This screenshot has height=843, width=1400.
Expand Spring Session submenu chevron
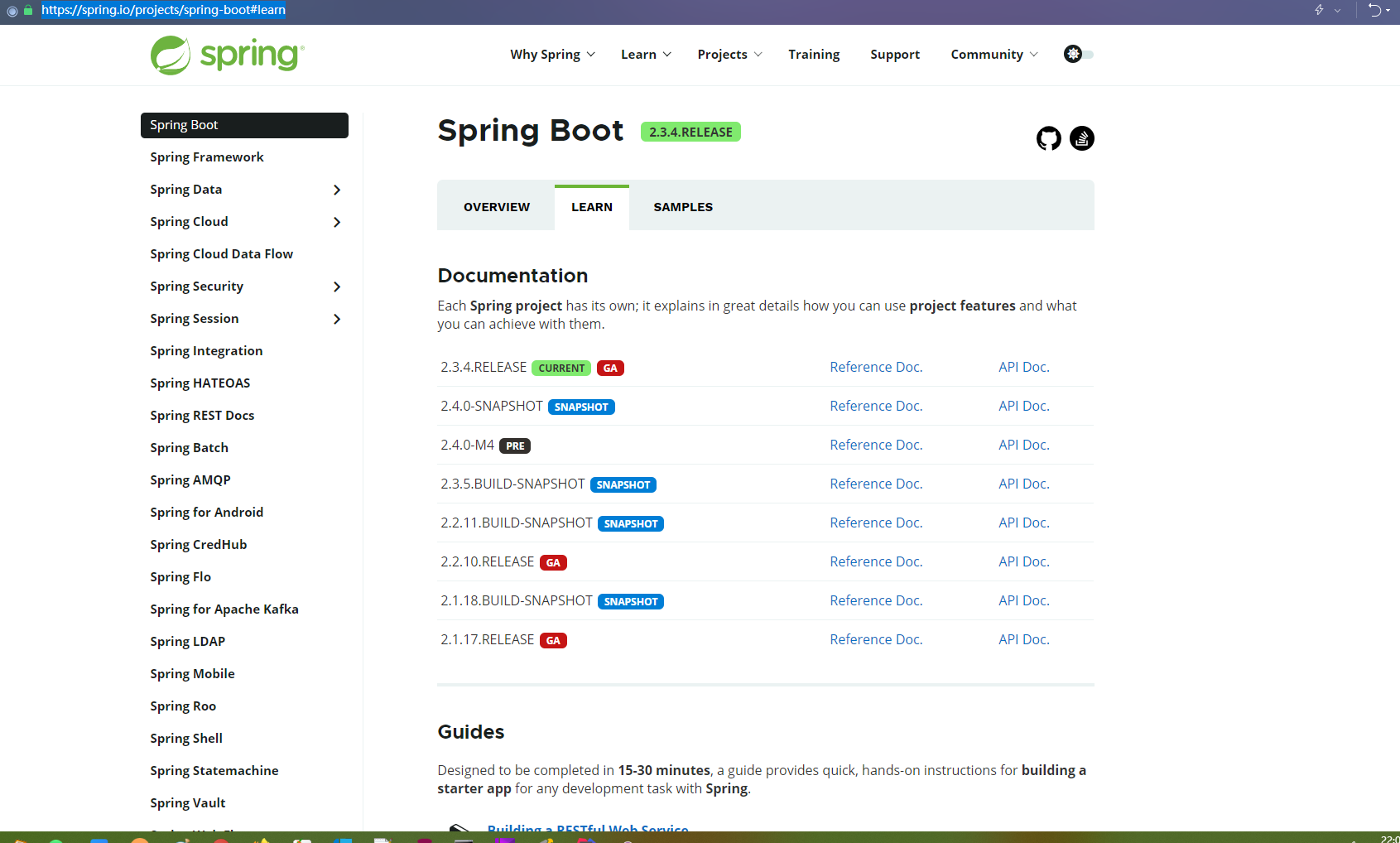[x=337, y=319]
